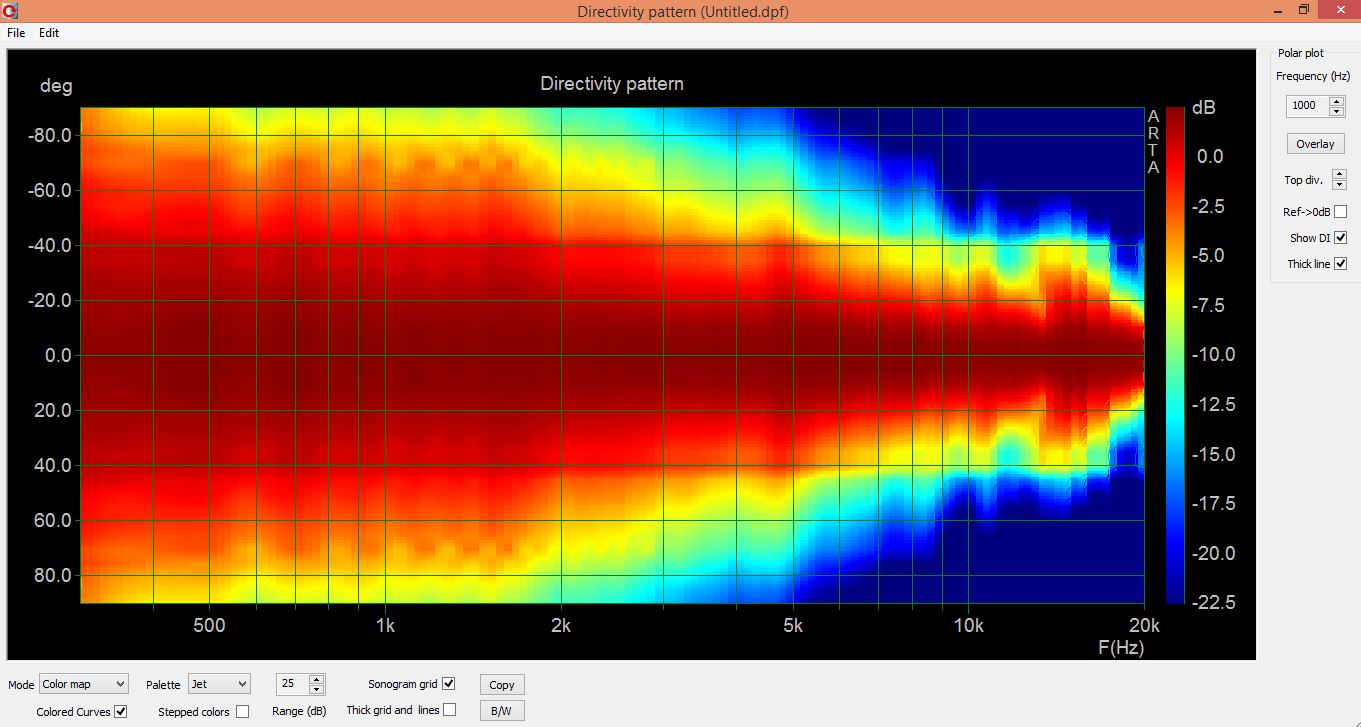This screenshot has height=727, width=1361.
Task: Click the B/W button
Action: [x=502, y=711]
